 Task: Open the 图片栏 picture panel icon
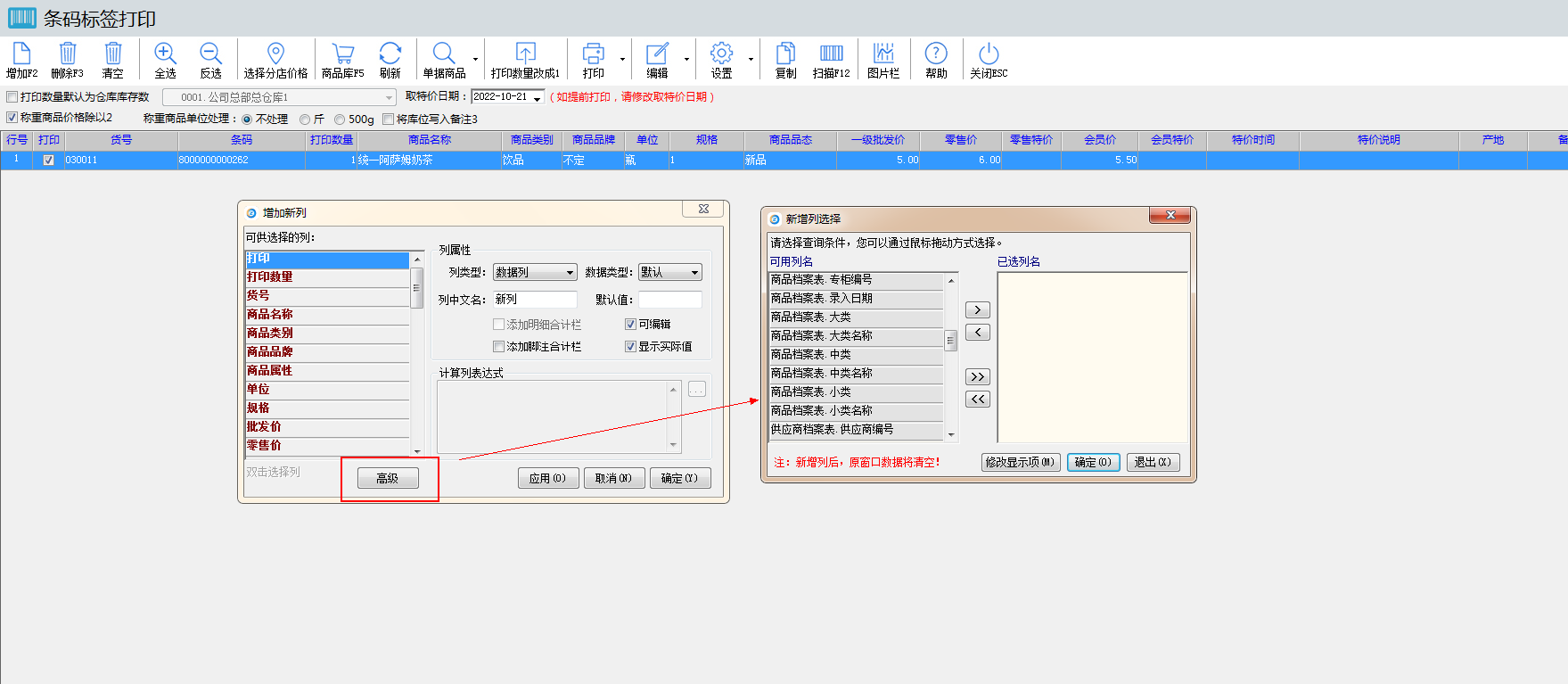(883, 54)
